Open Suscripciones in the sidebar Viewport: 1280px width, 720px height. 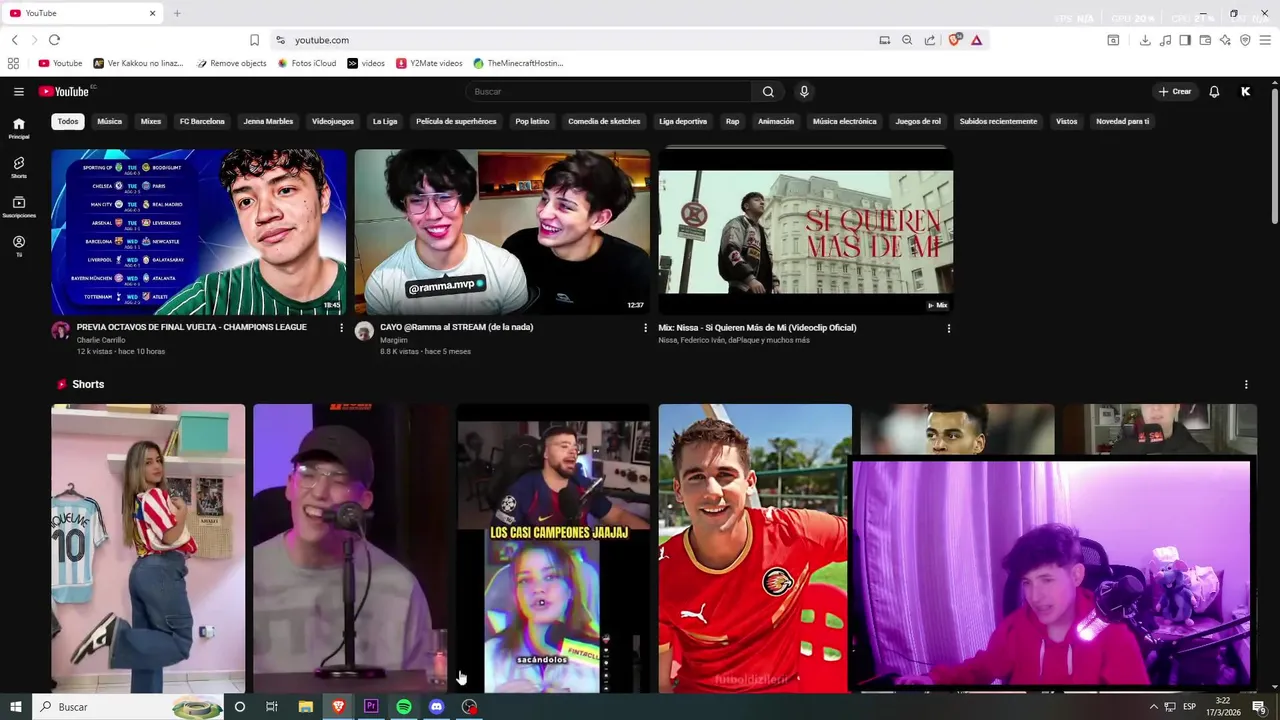(x=18, y=207)
